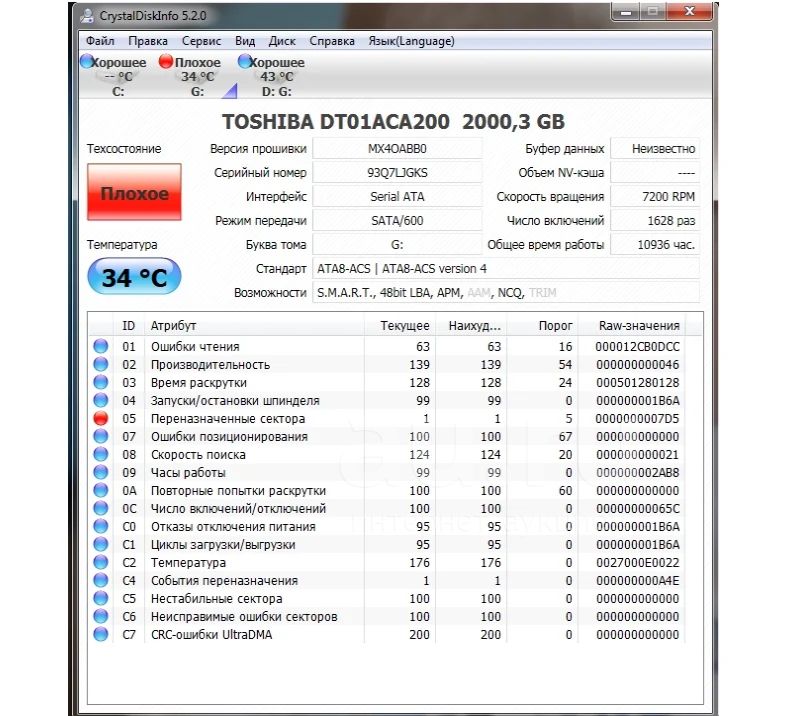This screenshot has width=800, height=716.
Task: Click status dot for Нестабильные сектора
Action: [101, 598]
